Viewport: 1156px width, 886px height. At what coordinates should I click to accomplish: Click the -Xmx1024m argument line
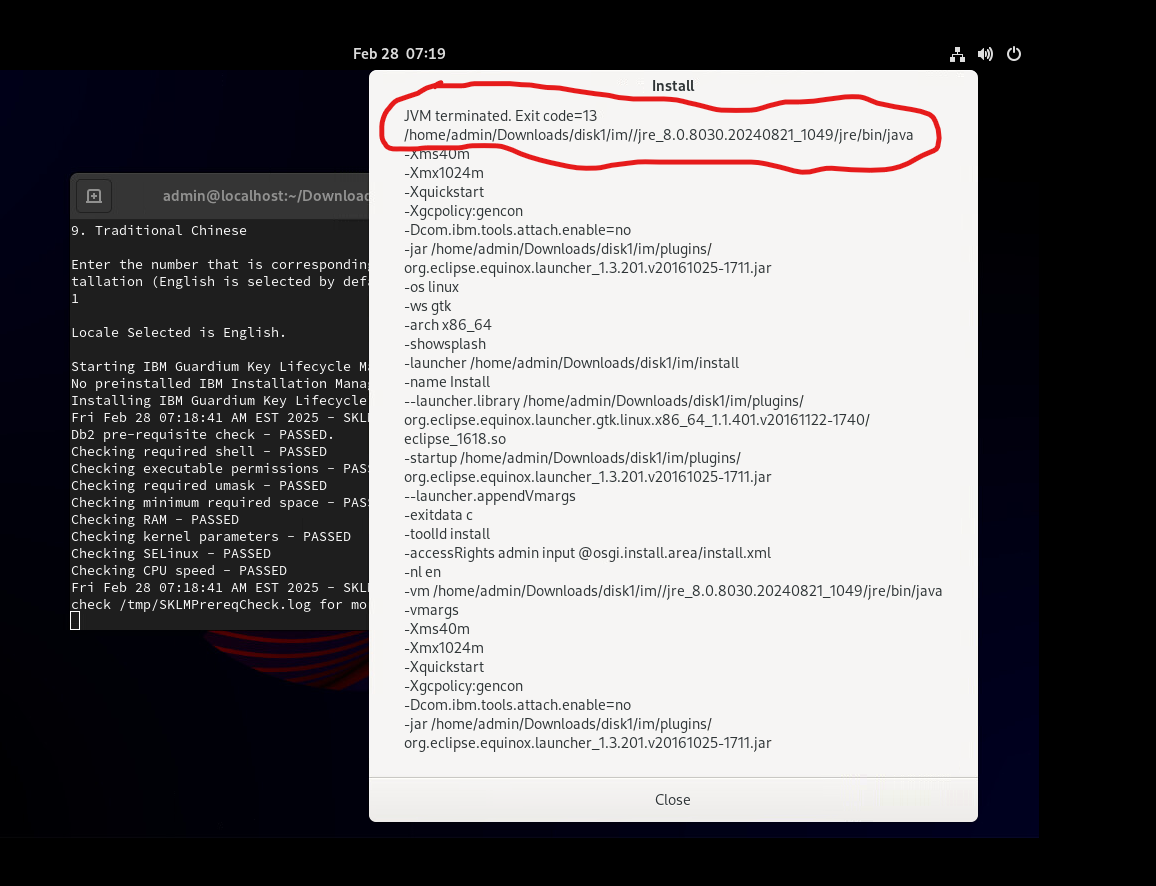[x=444, y=172]
